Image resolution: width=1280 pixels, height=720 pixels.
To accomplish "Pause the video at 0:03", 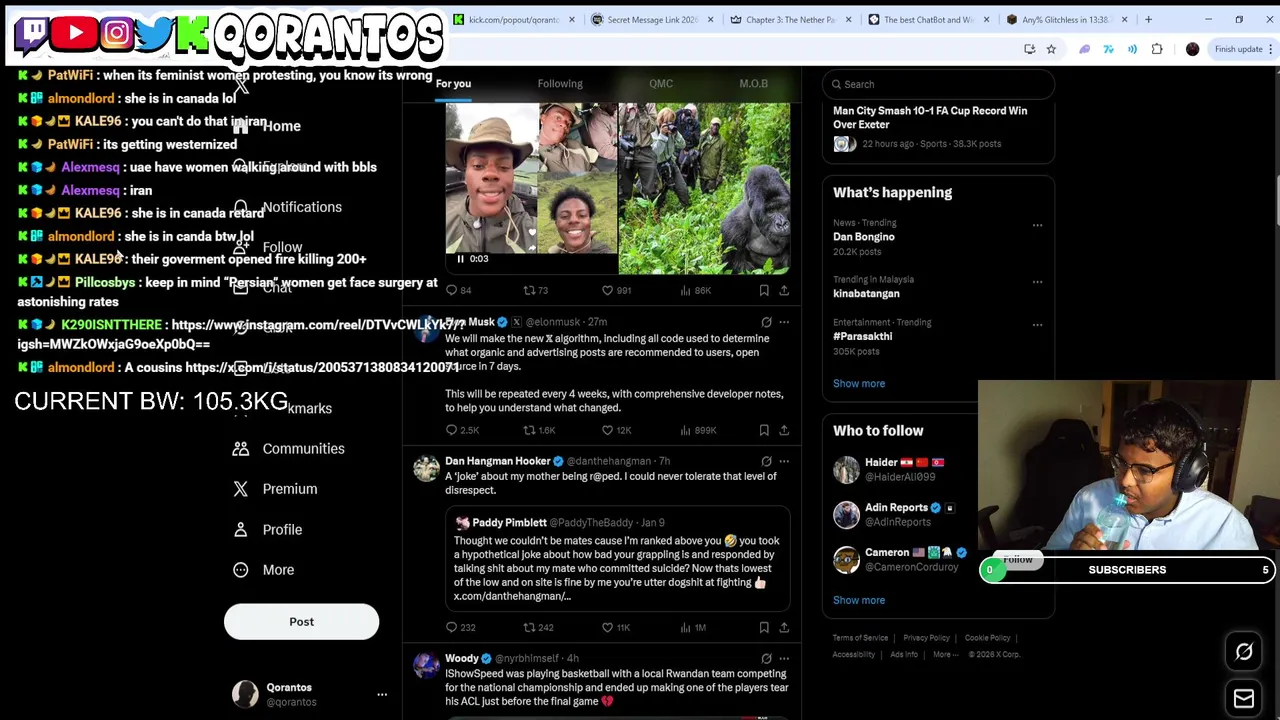I will (x=460, y=259).
